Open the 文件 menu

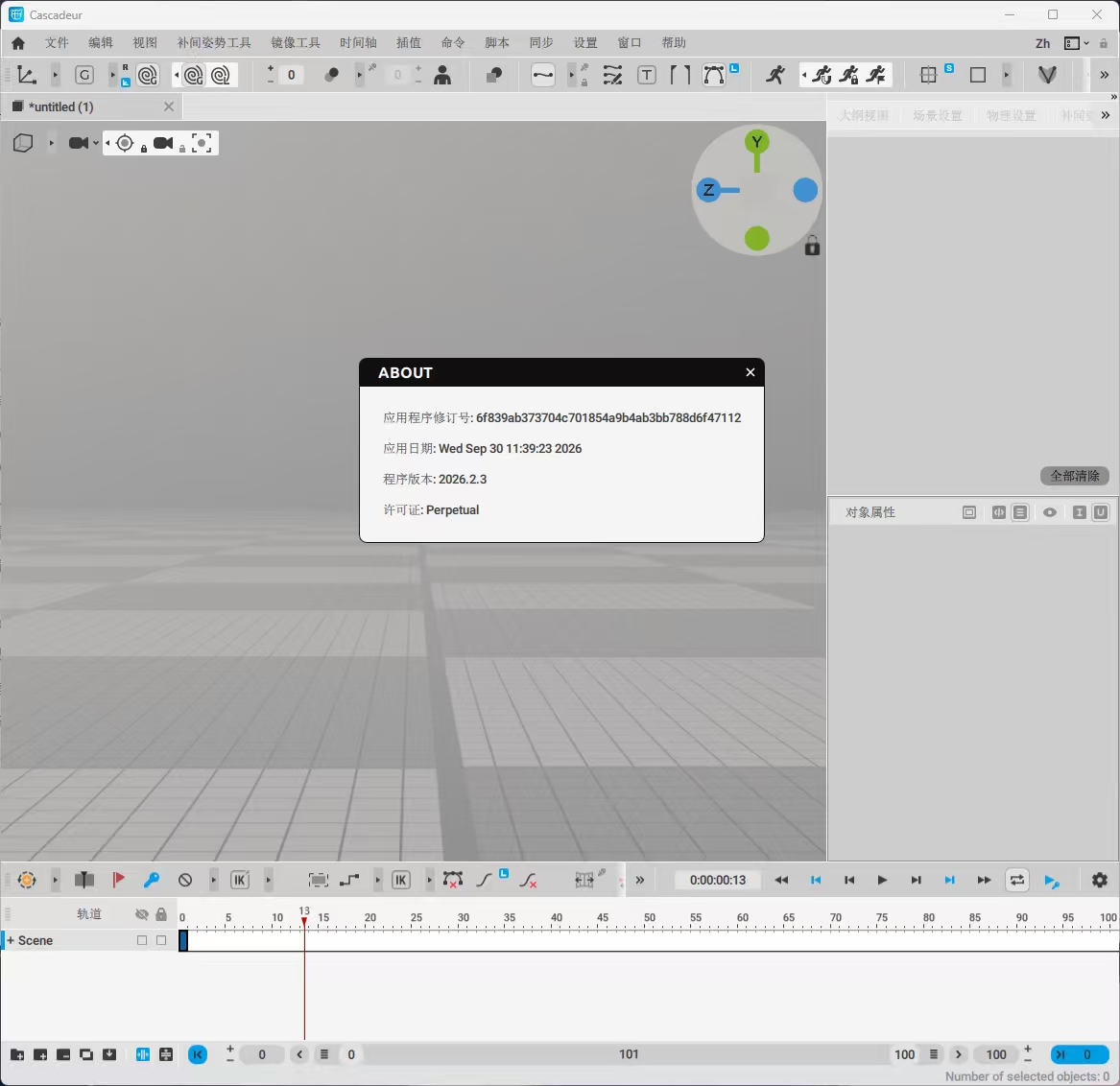coord(58,43)
